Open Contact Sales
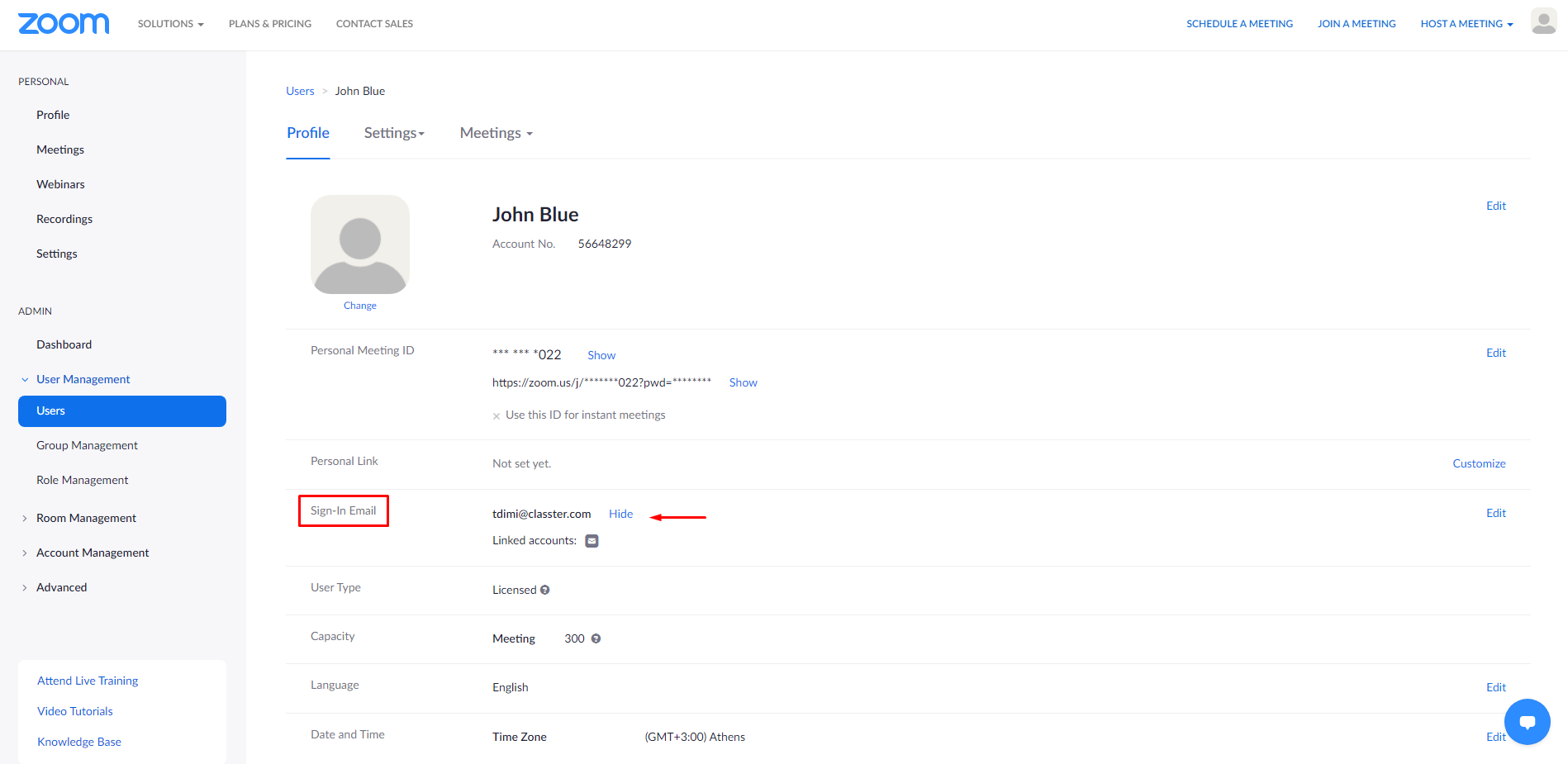The width and height of the screenshot is (1568, 764). click(x=374, y=24)
